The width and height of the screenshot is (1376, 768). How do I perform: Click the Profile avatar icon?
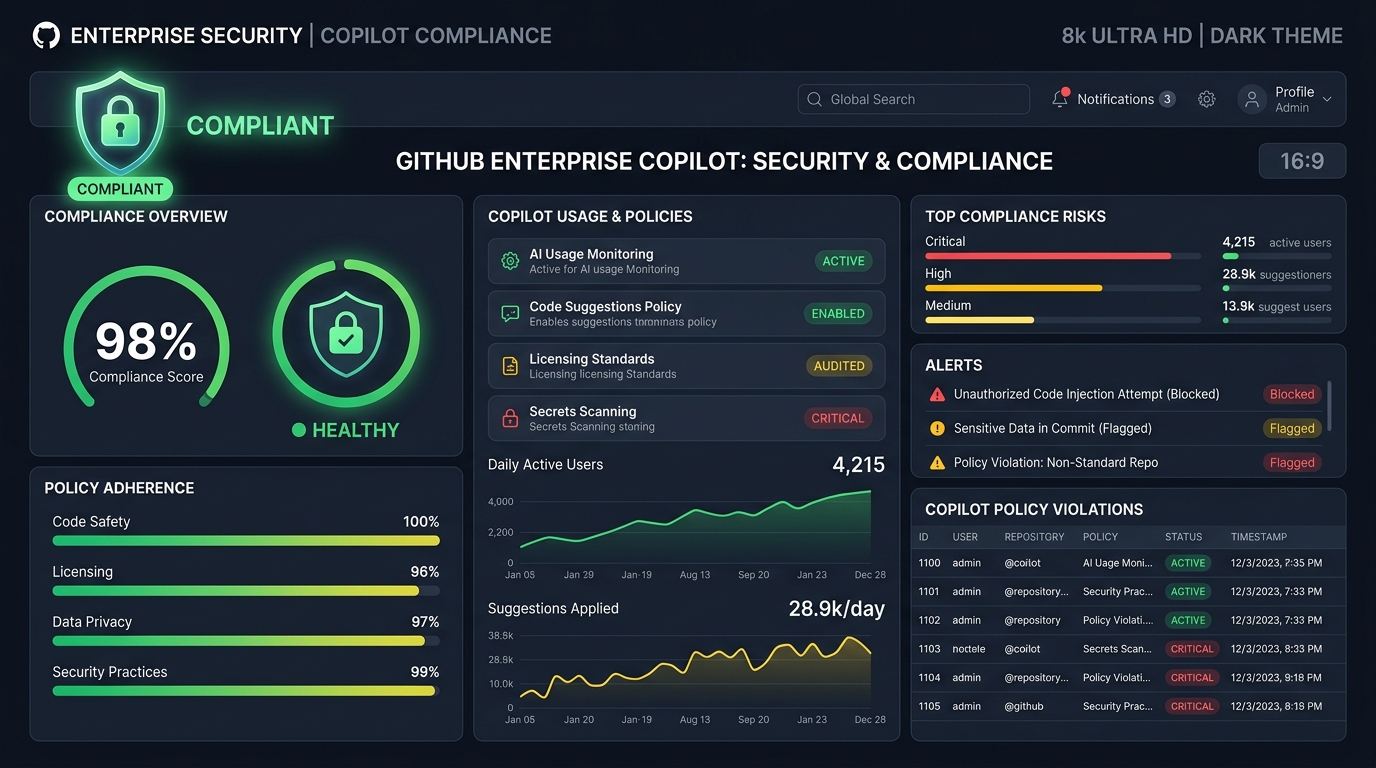(x=1252, y=99)
